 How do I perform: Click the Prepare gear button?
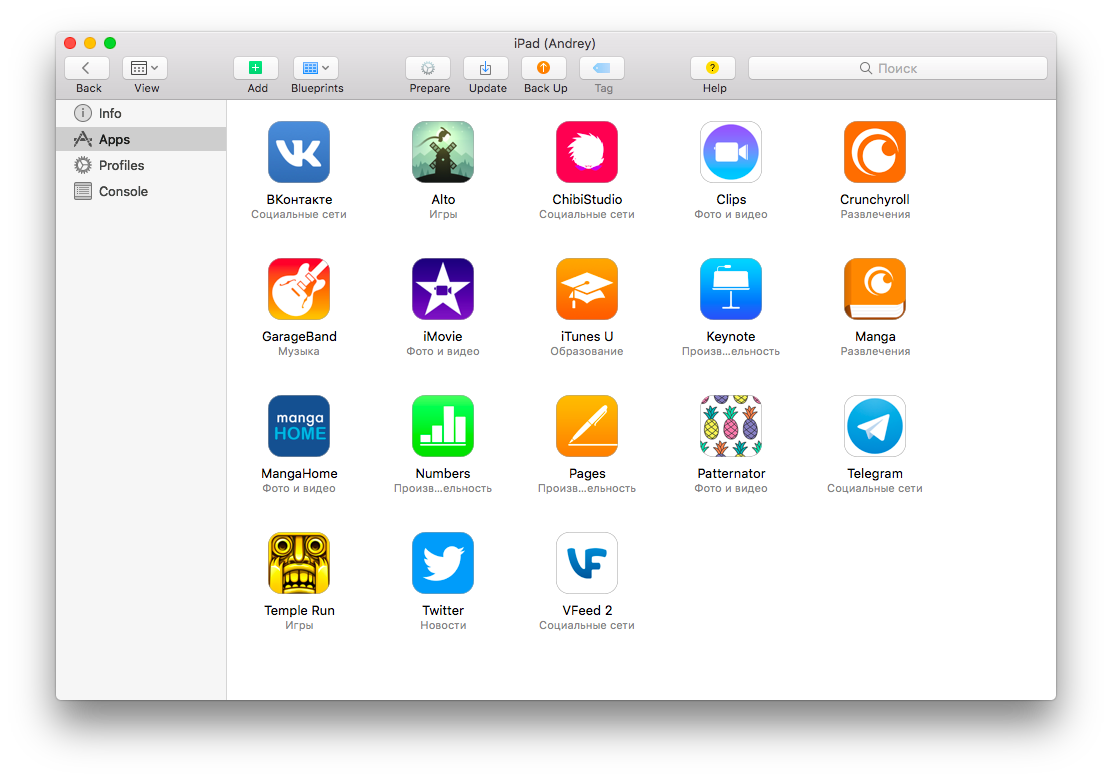coord(428,68)
